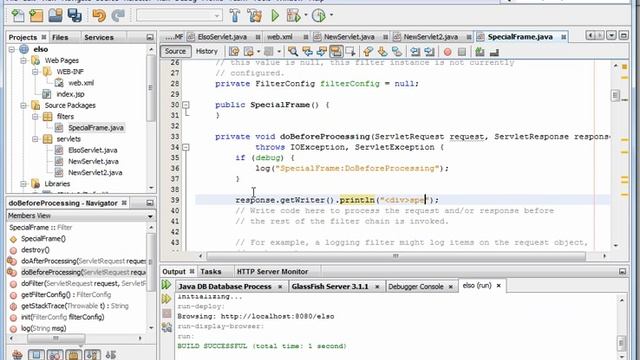Collapse the Source Packages node
The width and height of the screenshot is (640, 360).
tap(23, 105)
